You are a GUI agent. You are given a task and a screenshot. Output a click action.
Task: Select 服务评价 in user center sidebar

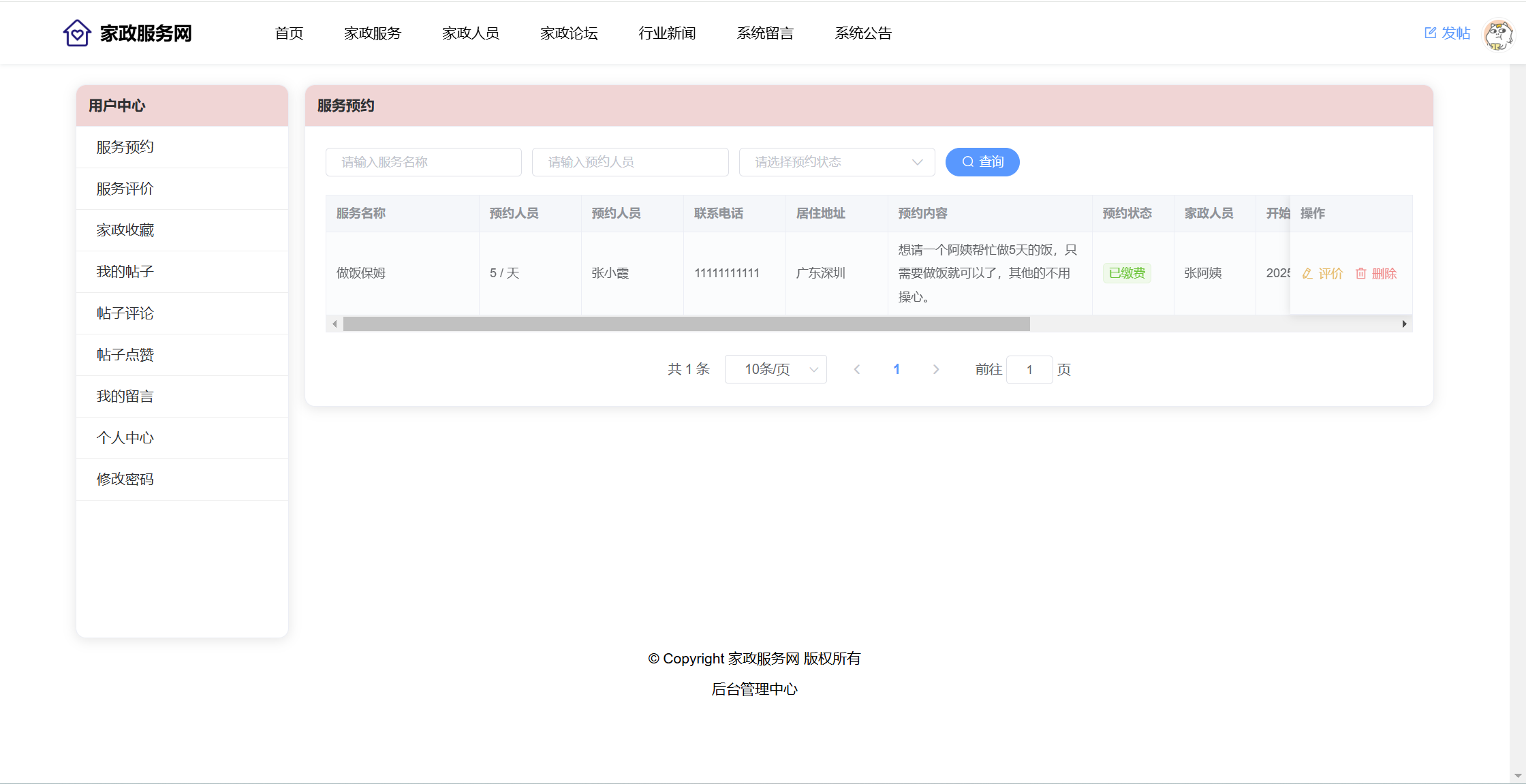[125, 189]
